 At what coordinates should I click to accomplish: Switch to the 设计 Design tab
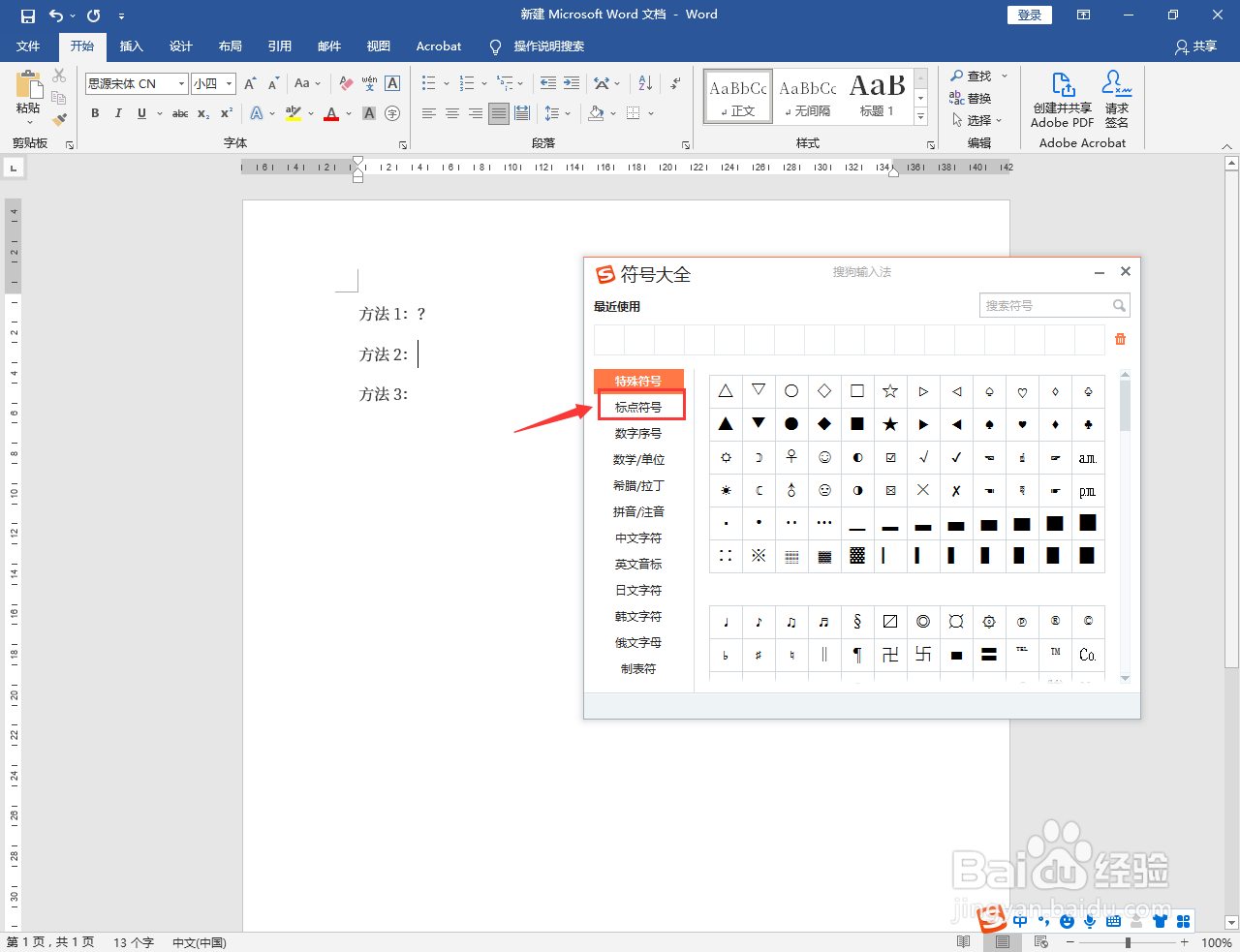[180, 46]
